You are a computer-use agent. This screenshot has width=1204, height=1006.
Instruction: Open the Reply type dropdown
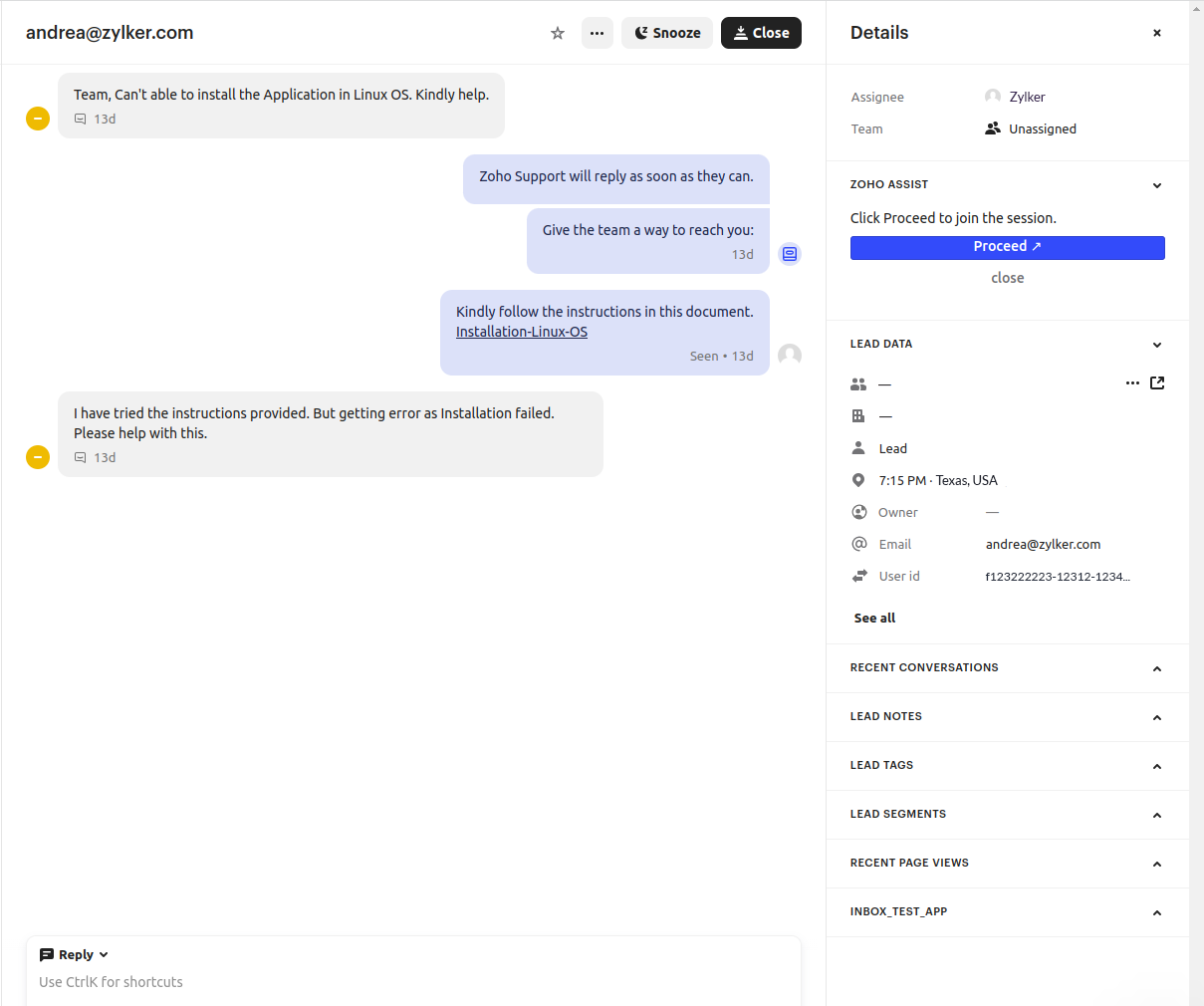[x=75, y=954]
